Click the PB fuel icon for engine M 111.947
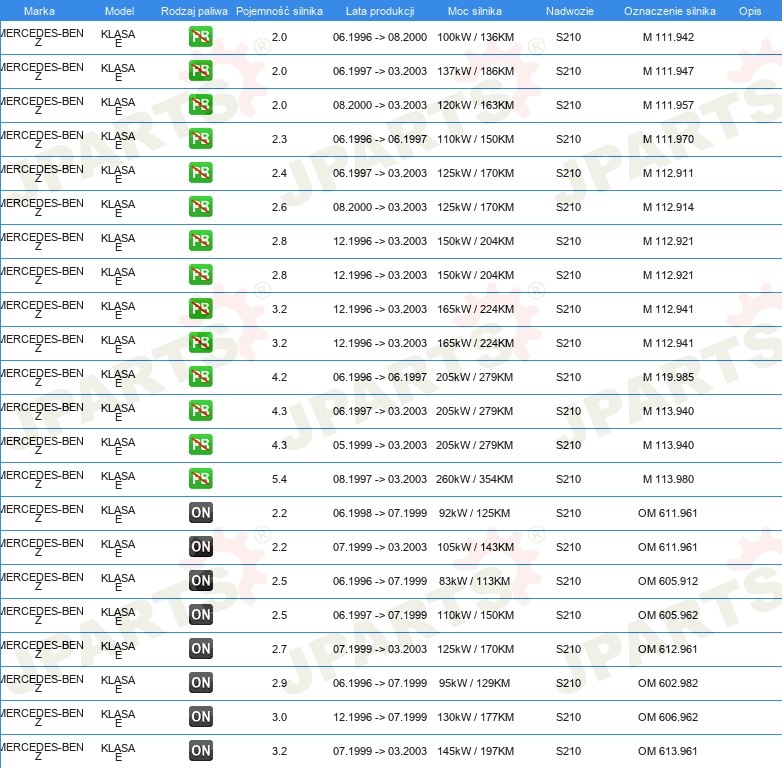 pos(201,72)
